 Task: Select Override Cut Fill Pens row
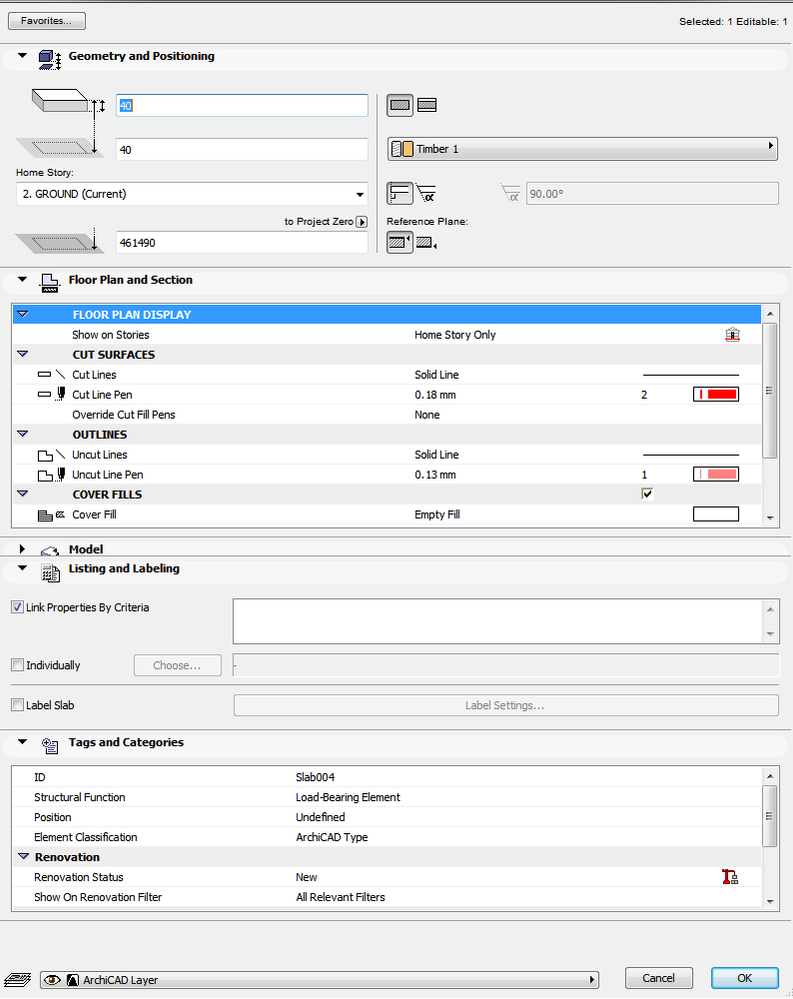point(387,415)
